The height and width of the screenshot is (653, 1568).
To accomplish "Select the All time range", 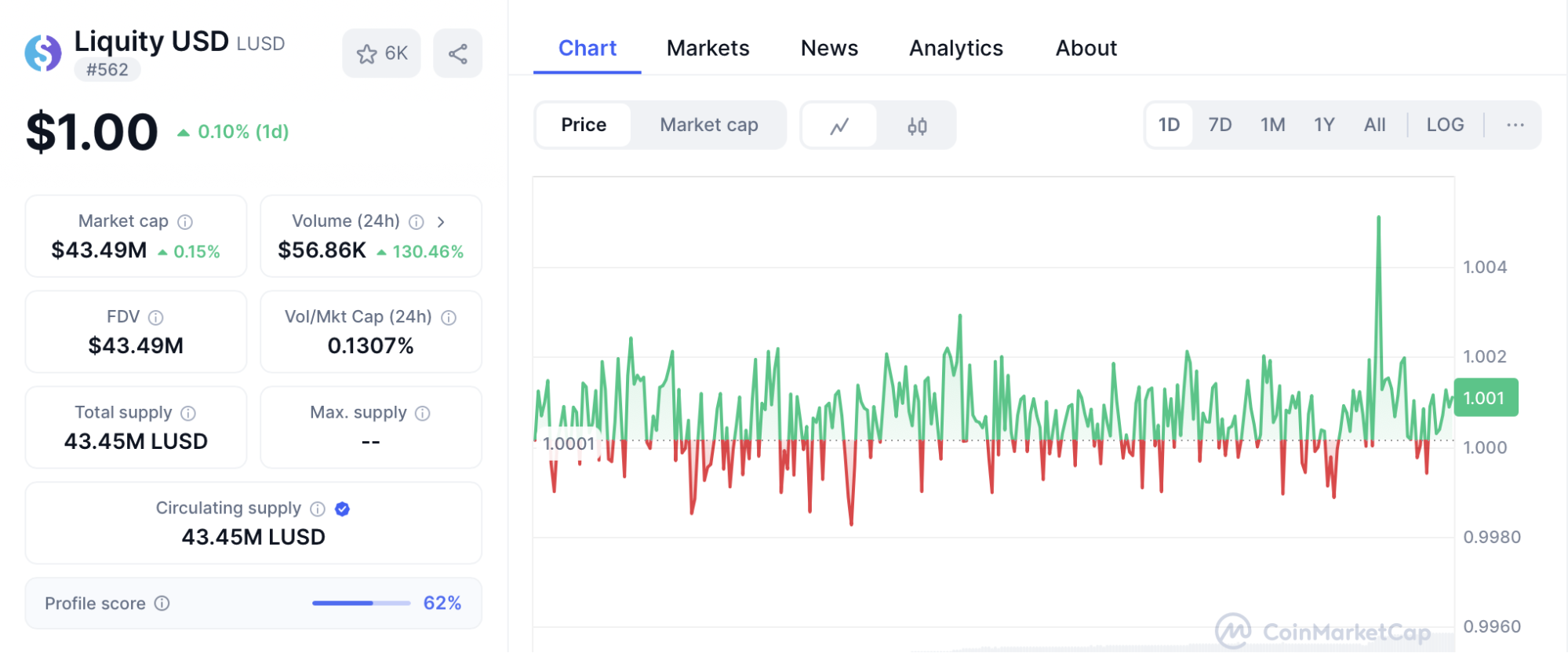I will (1374, 125).
